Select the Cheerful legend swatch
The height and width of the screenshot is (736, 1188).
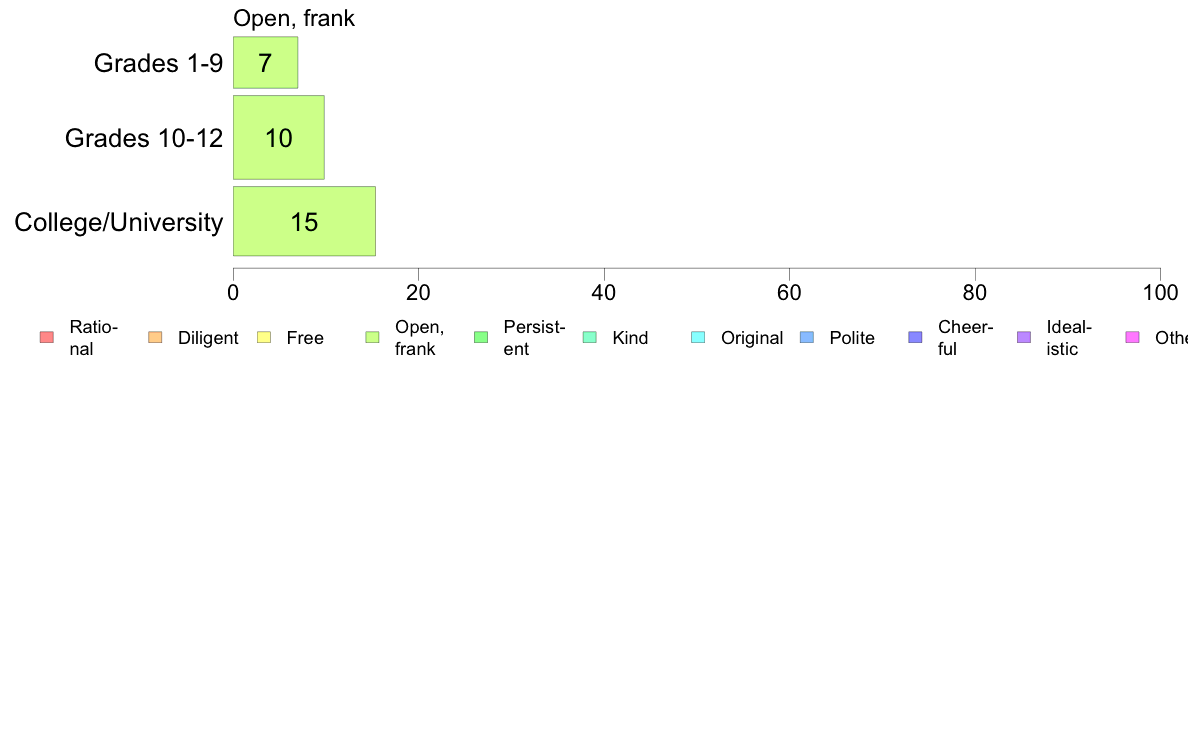915,337
